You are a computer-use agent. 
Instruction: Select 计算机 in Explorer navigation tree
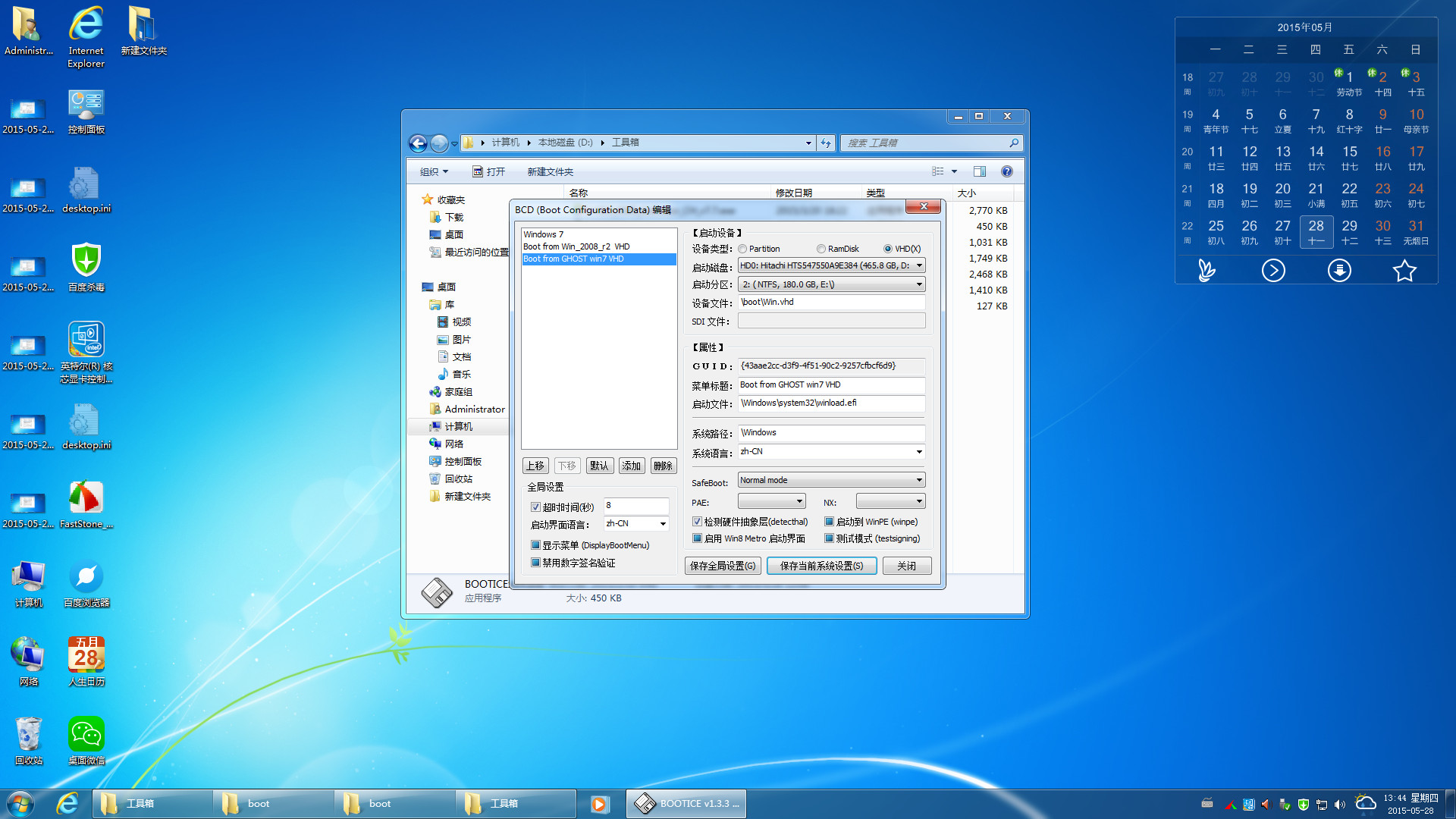click(458, 426)
